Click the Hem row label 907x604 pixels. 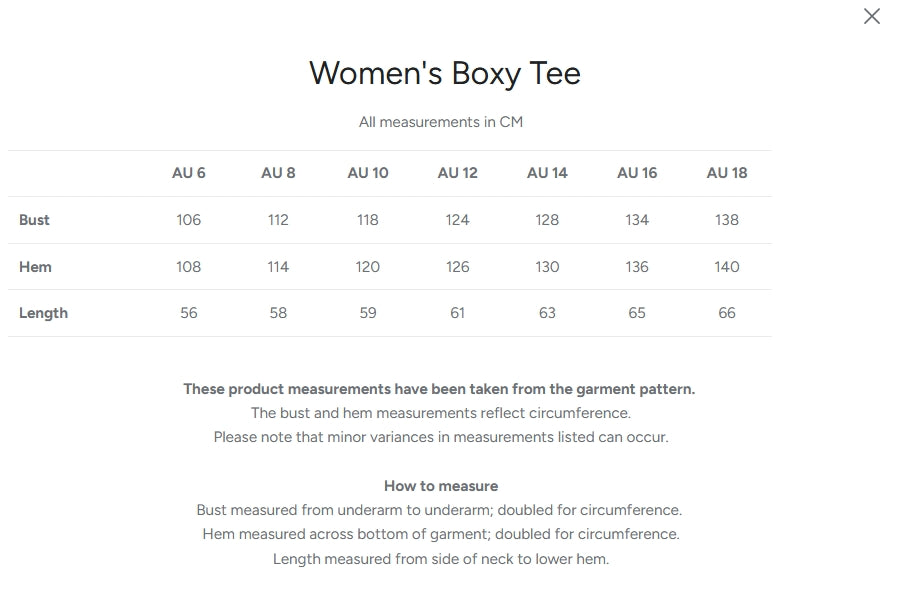click(35, 267)
